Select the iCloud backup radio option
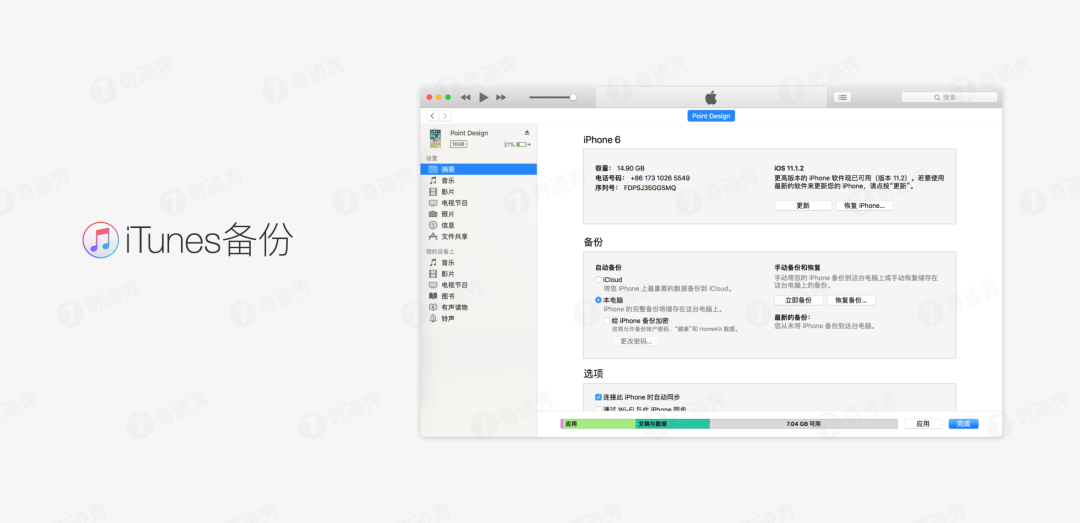The height and width of the screenshot is (523, 1080). 599,280
